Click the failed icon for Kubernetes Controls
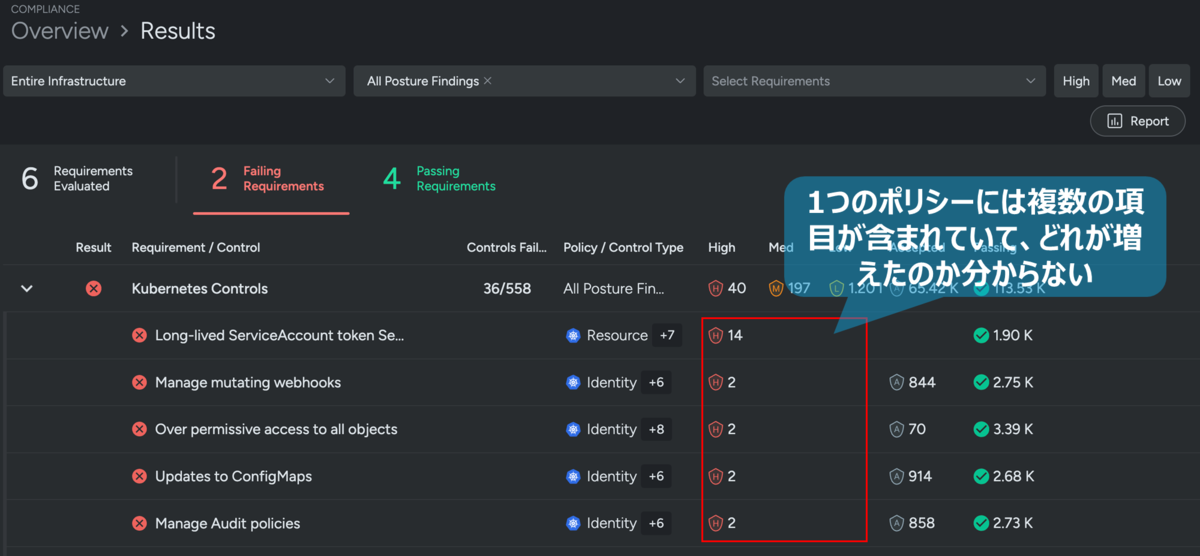The width and height of the screenshot is (1200, 556). pos(93,289)
